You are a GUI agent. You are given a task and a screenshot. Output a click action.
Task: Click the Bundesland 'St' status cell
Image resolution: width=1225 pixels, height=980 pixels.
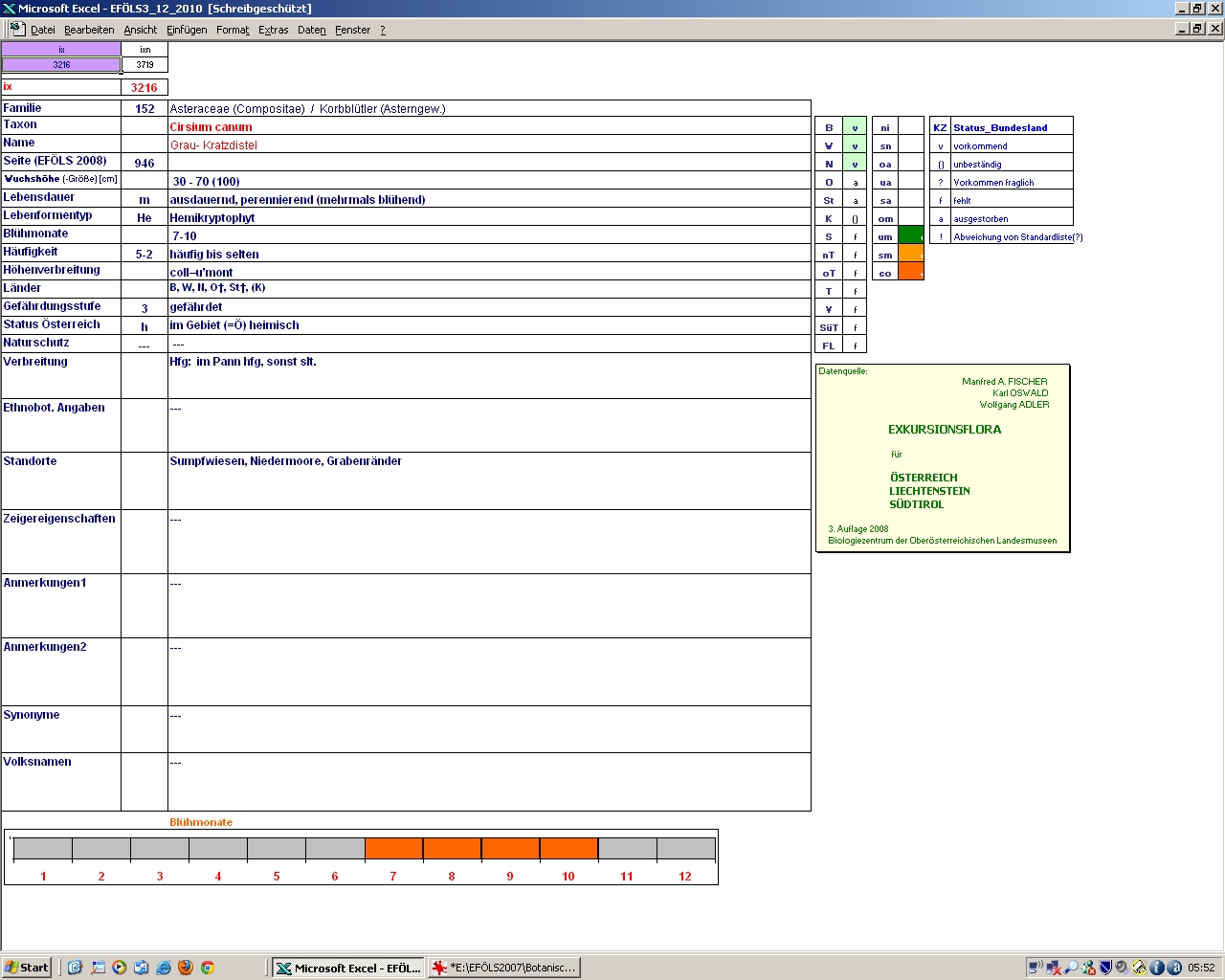point(855,201)
